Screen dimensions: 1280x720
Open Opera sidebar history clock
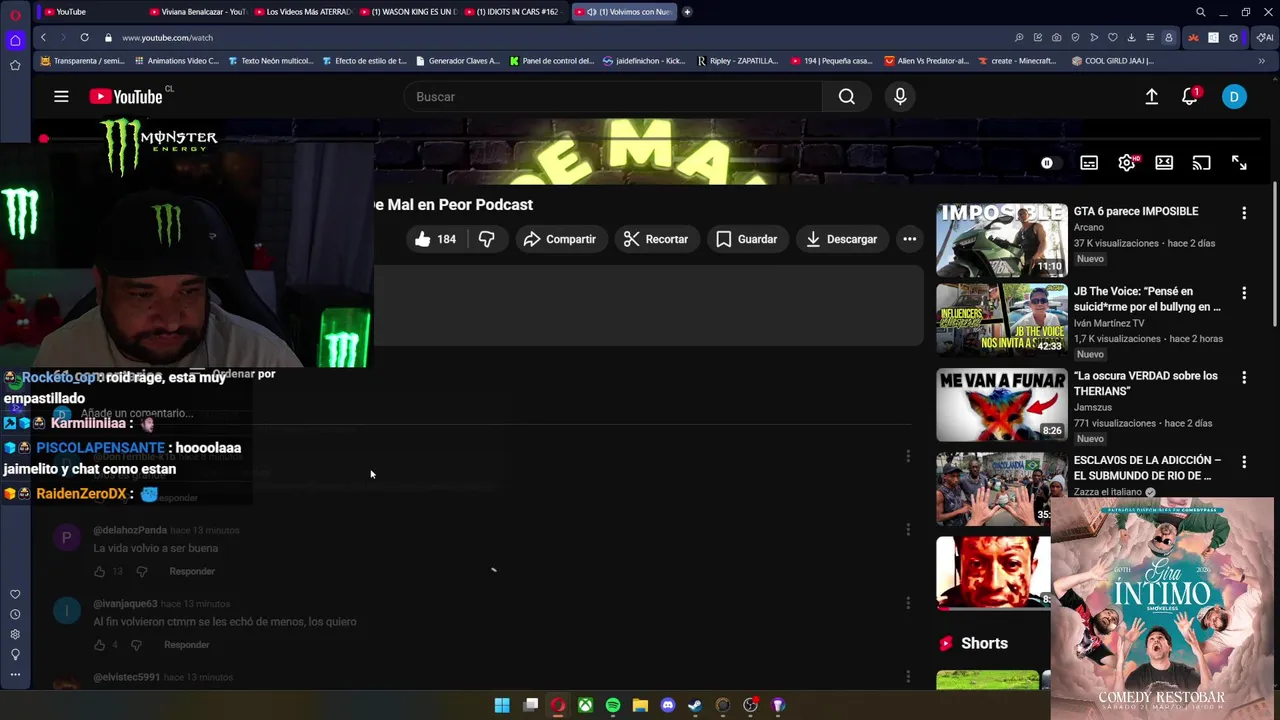click(x=15, y=614)
